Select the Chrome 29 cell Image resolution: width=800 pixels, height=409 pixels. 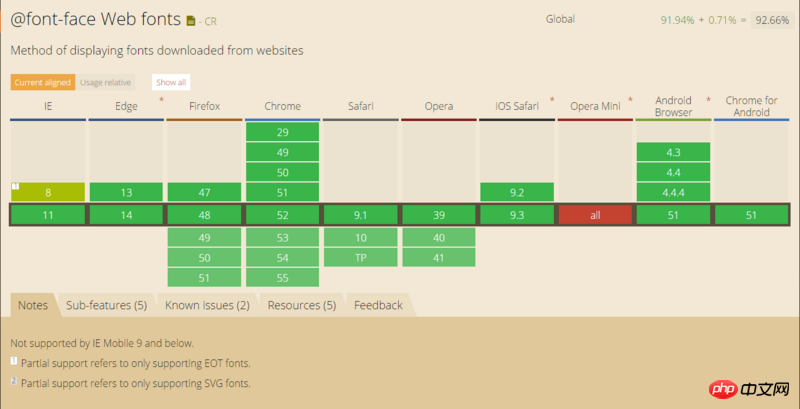[283, 133]
